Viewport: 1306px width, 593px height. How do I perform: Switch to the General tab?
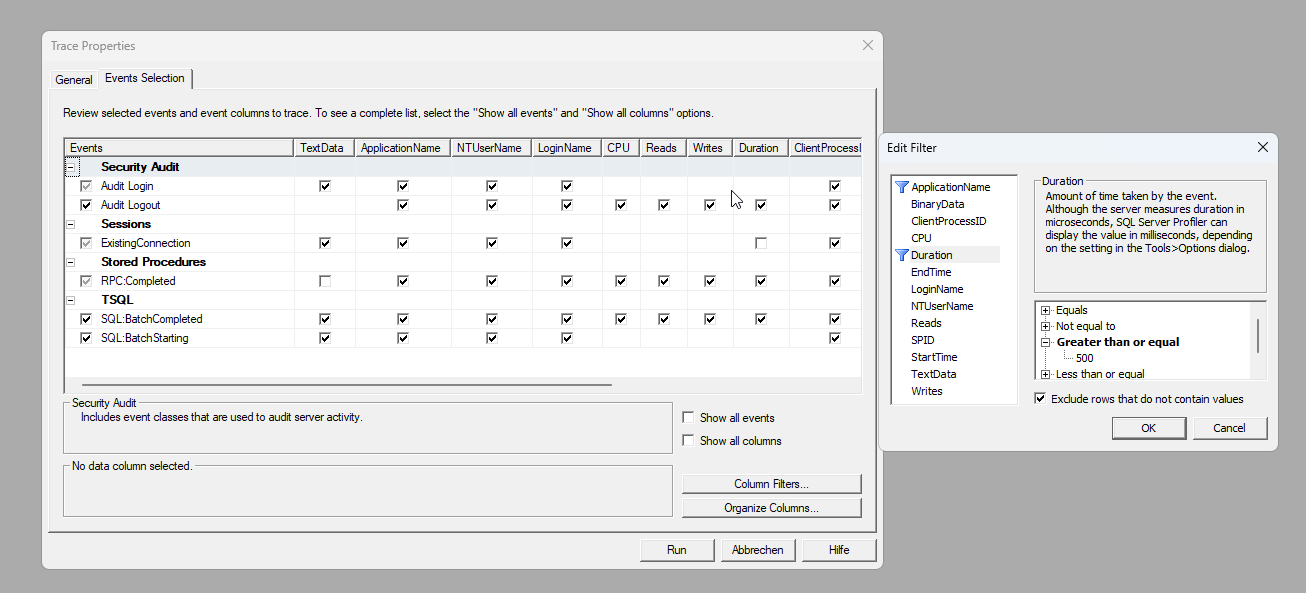tap(74, 79)
